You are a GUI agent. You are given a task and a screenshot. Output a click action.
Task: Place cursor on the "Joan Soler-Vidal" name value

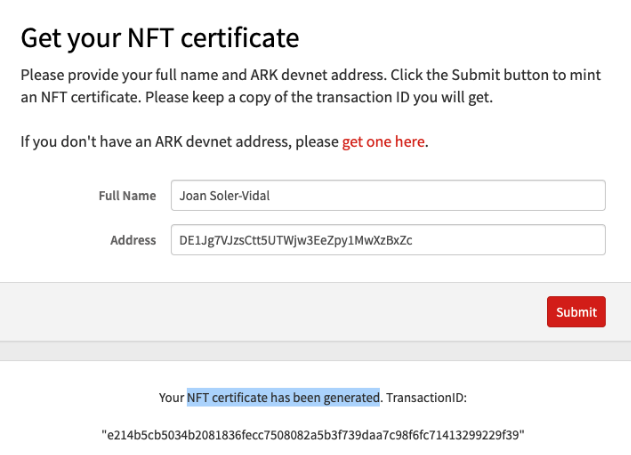pos(225,196)
